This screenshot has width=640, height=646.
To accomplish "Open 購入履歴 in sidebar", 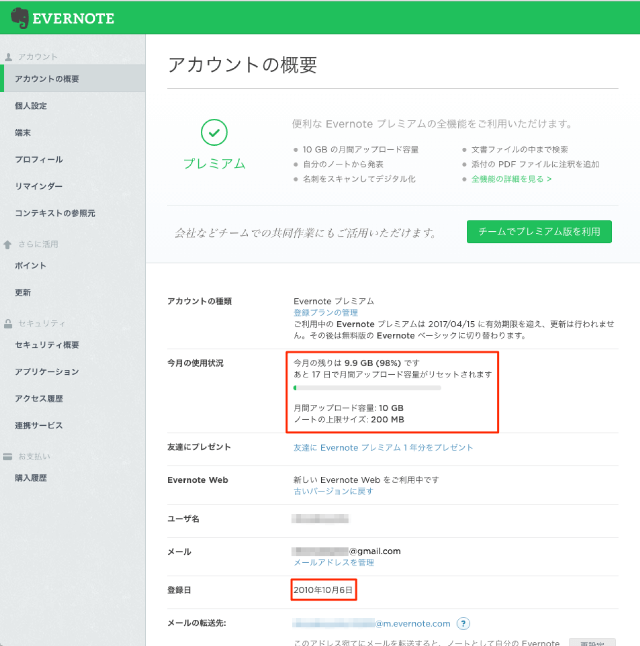I will click(30, 478).
